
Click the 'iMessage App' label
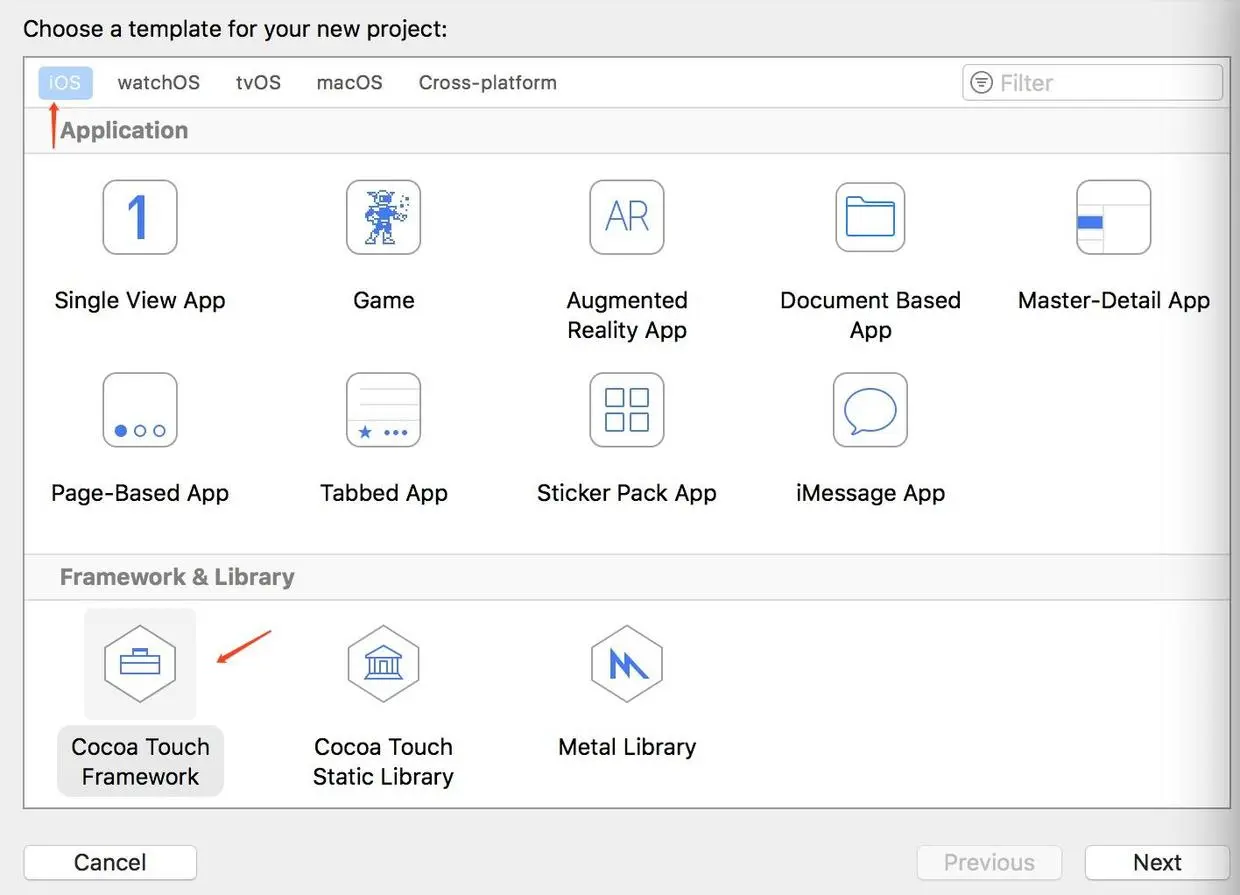[x=870, y=493]
